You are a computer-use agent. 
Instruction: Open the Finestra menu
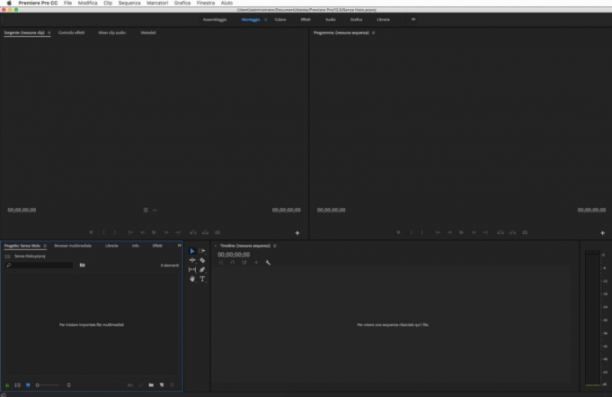coord(206,3)
